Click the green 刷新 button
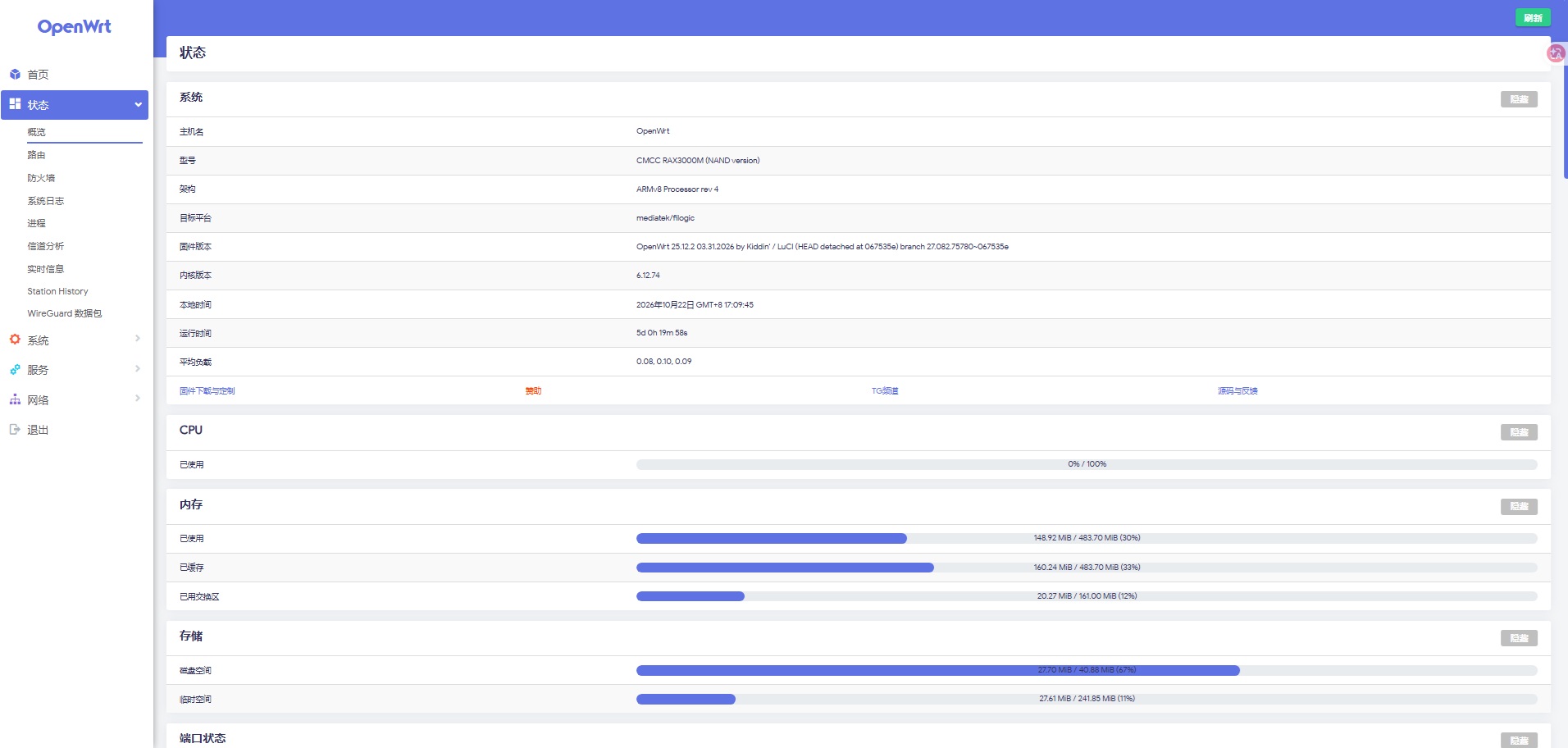1568x748 pixels. [1533, 18]
